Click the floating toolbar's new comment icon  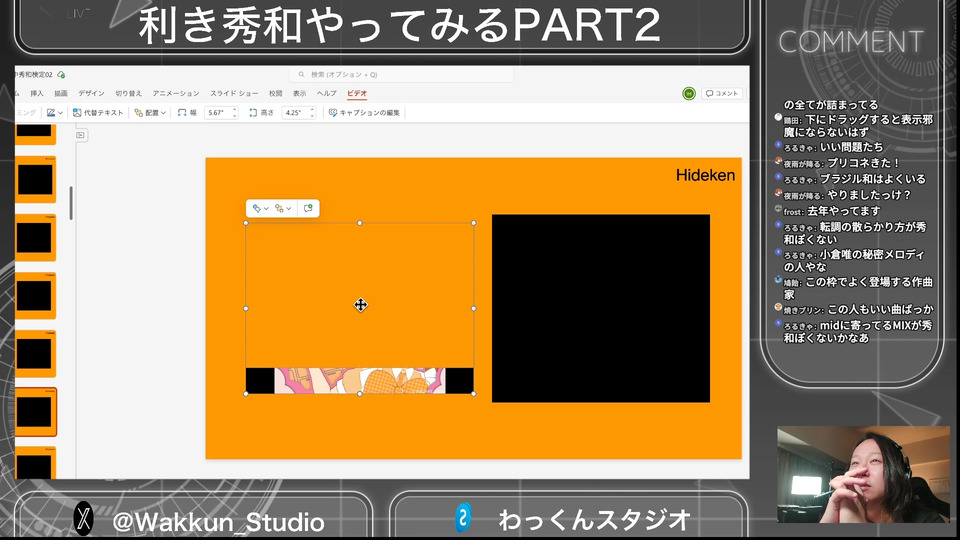308,209
